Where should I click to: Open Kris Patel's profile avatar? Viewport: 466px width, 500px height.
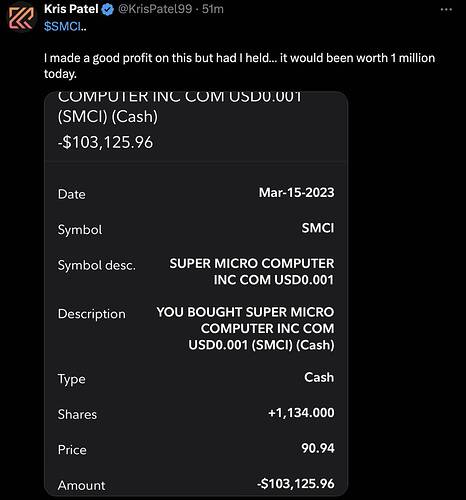coord(21,18)
